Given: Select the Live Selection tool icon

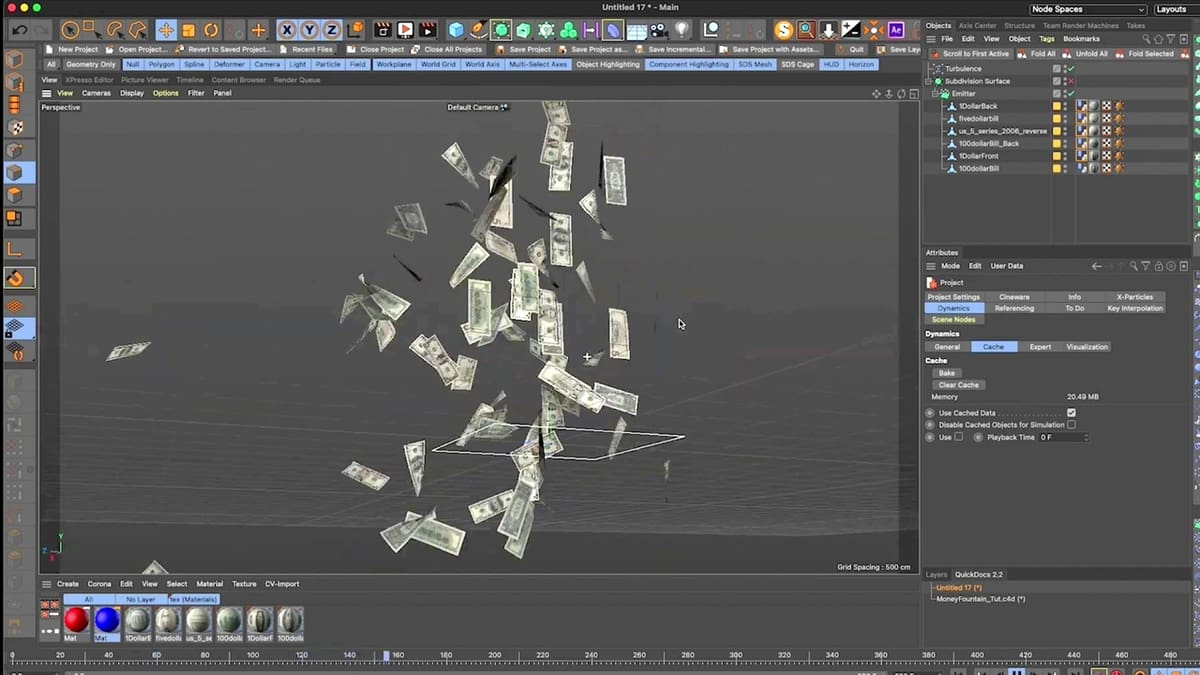Looking at the screenshot, I should tap(70, 30).
